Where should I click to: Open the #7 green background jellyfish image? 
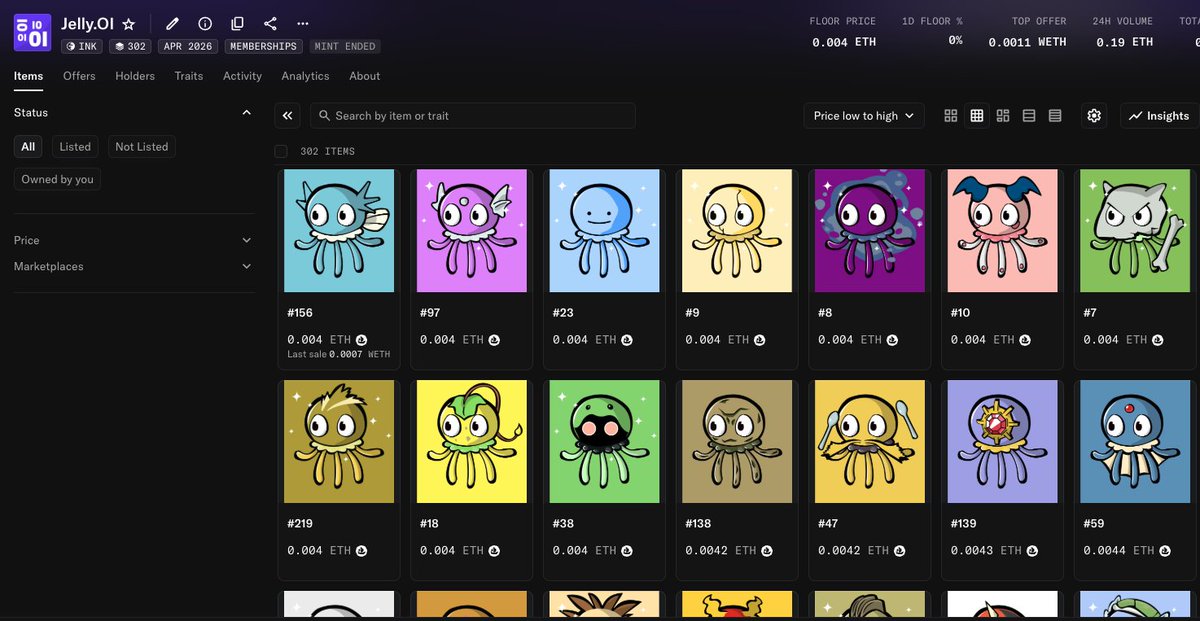[1135, 231]
